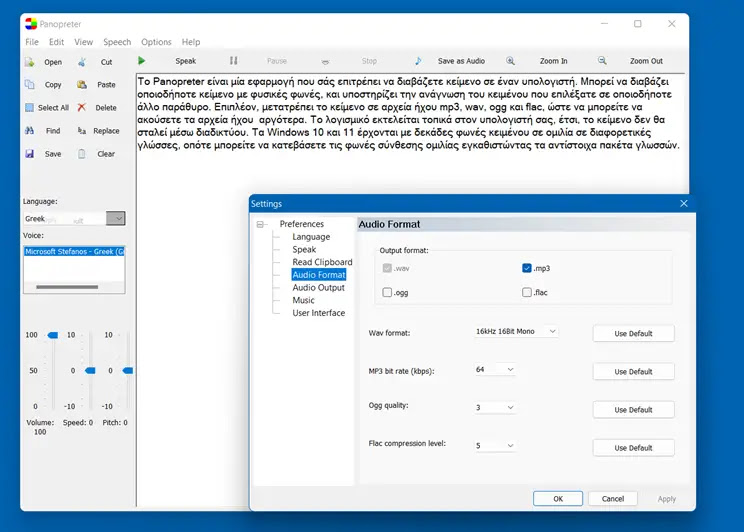The width and height of the screenshot is (744, 532).
Task: Toggle the .mp3 output format checkbox
Action: [x=527, y=268]
